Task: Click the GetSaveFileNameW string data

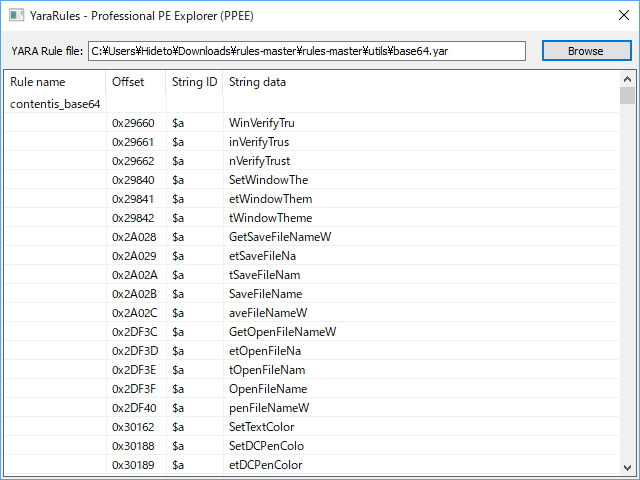Action: pyautogui.click(x=280, y=237)
